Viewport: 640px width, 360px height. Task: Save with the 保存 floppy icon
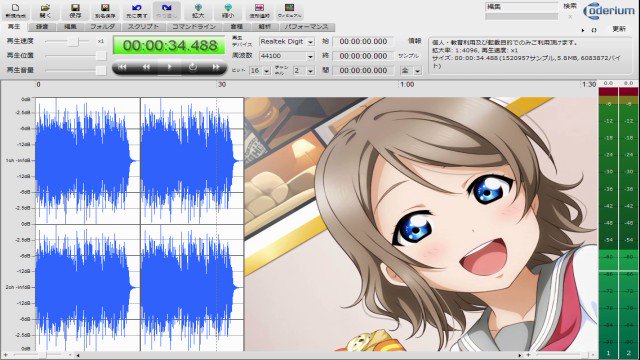coord(75,11)
